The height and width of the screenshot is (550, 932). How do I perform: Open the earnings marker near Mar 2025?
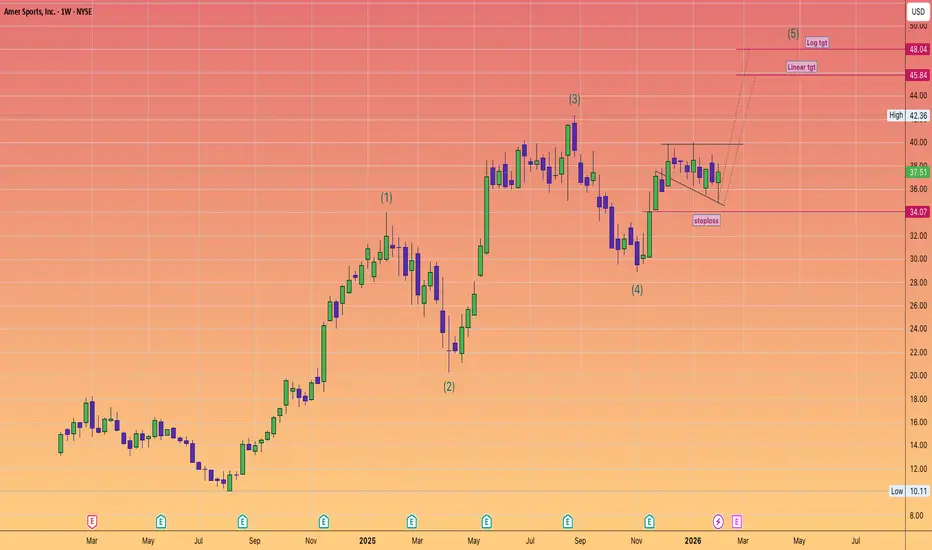(412, 522)
